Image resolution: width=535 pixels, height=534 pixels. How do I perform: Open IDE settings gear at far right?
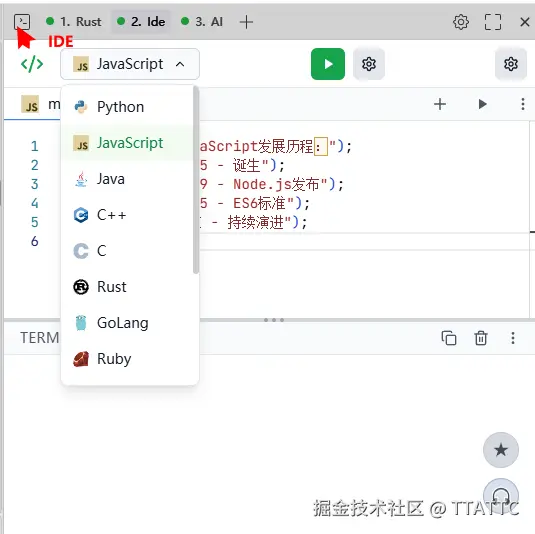[510, 64]
